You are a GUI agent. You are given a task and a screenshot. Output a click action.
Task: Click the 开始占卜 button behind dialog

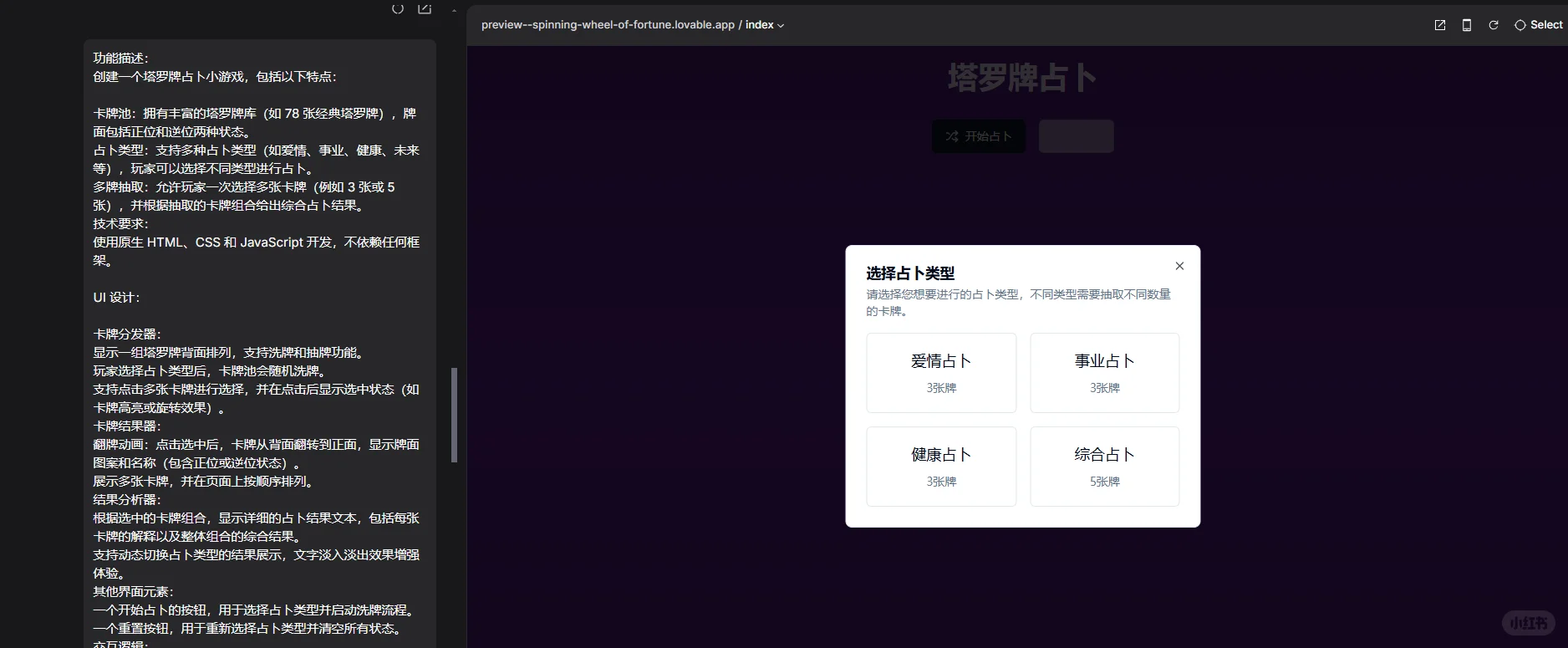coord(979,136)
